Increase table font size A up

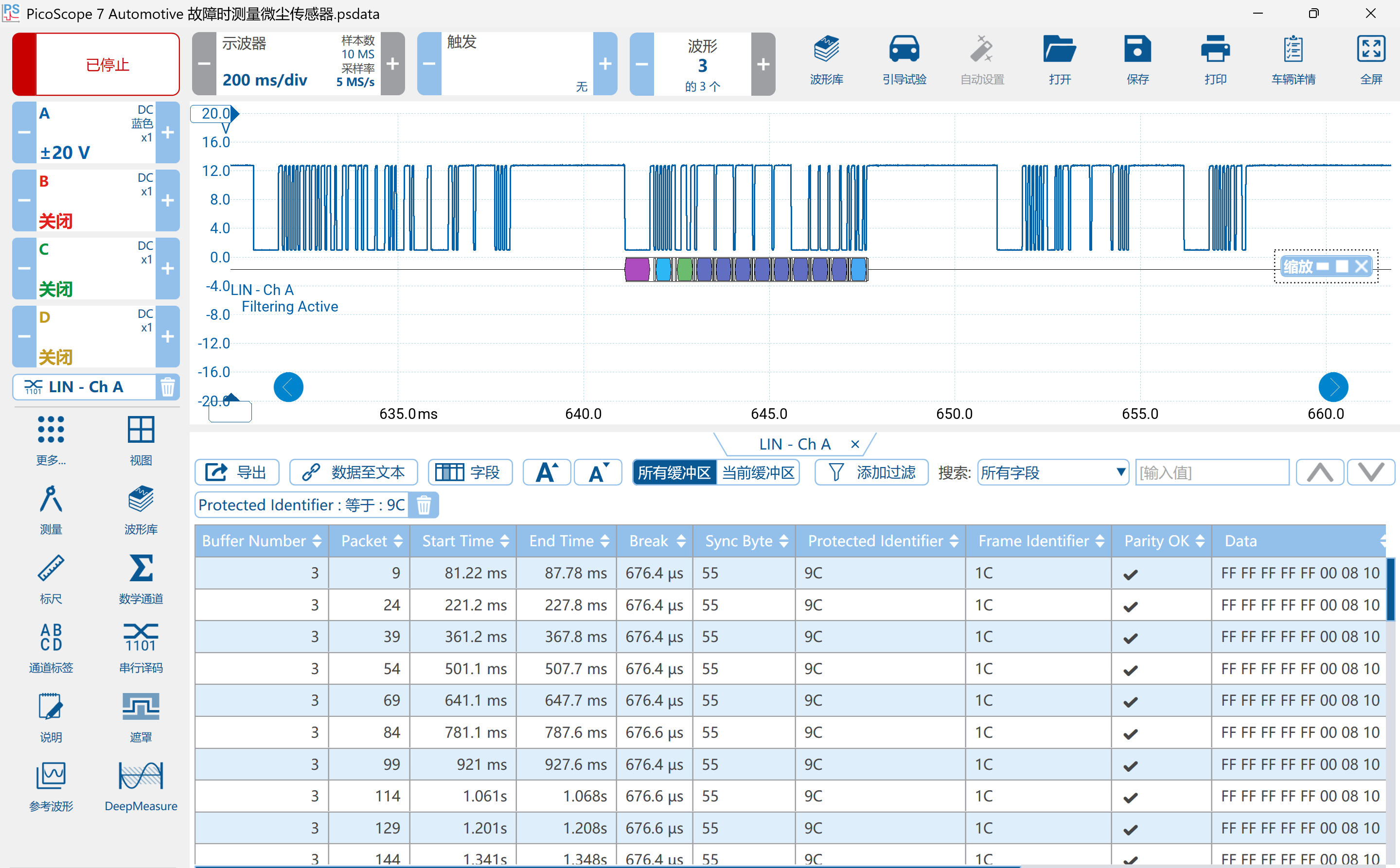pos(547,472)
